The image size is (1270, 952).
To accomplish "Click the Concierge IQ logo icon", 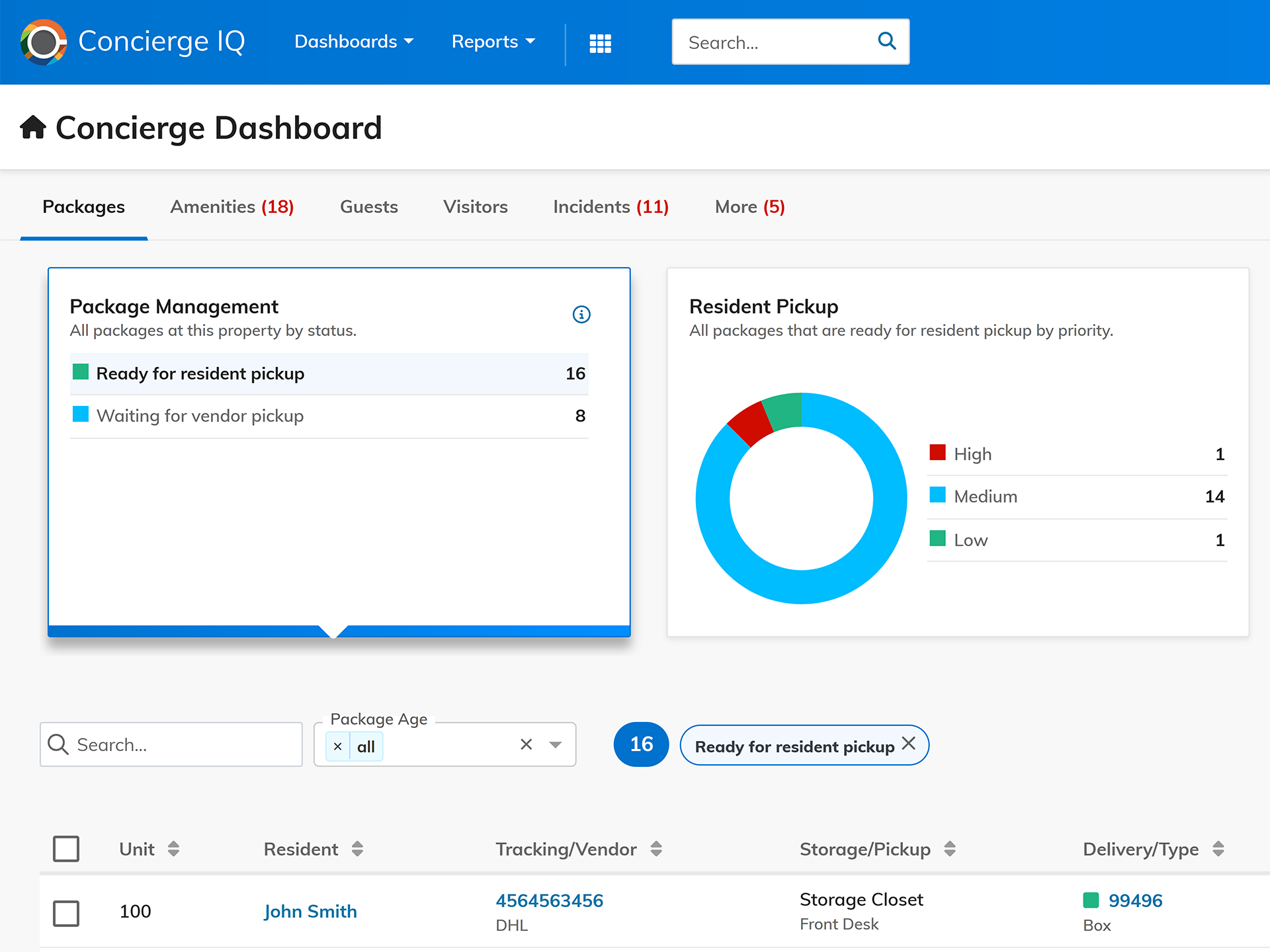I will [44, 42].
